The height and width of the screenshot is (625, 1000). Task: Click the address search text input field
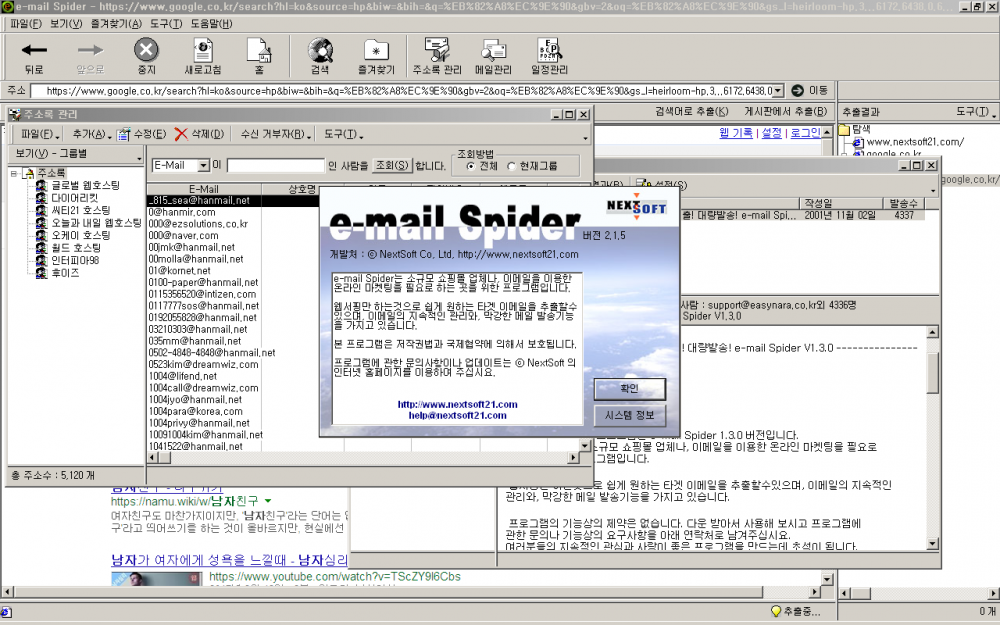(275, 165)
